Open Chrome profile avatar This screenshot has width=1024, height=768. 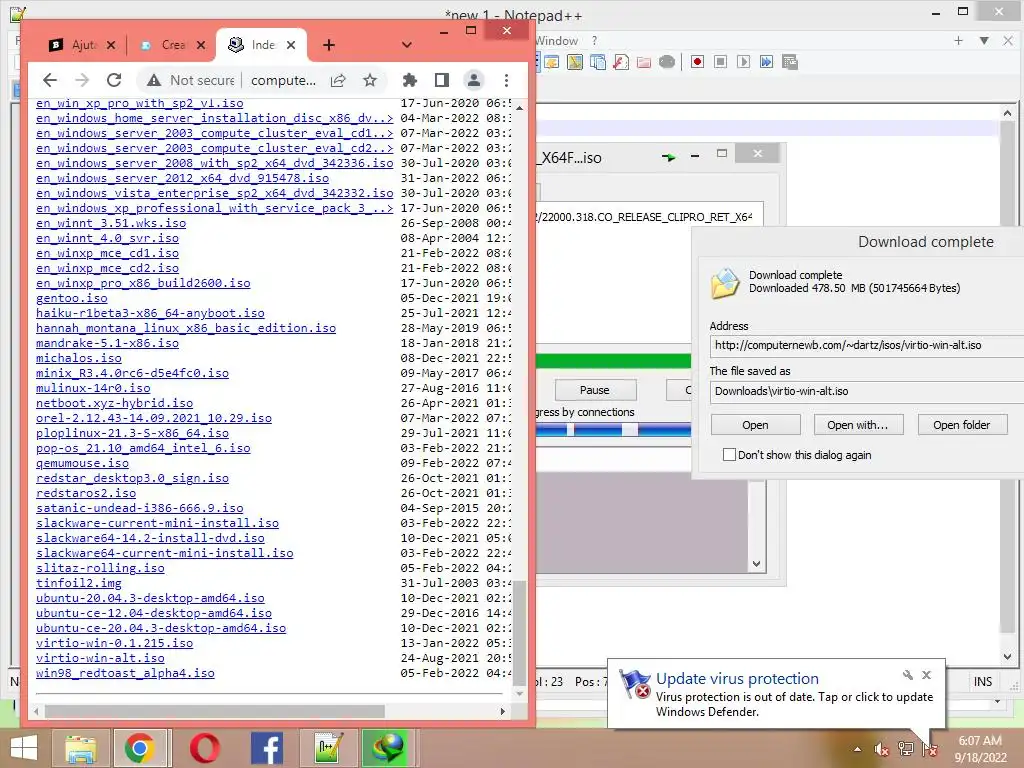474,80
